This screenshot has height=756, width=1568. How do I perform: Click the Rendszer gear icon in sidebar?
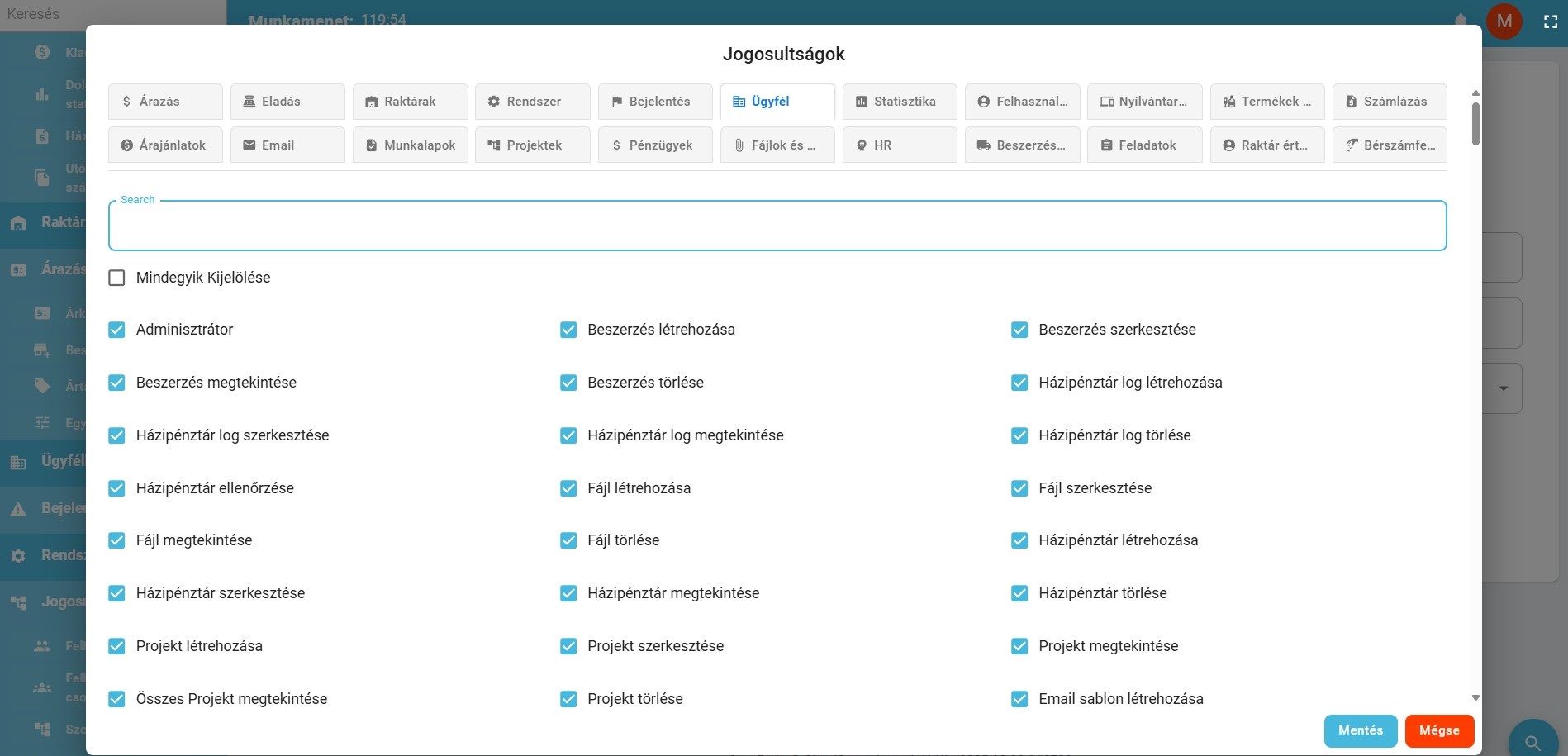tap(18, 555)
